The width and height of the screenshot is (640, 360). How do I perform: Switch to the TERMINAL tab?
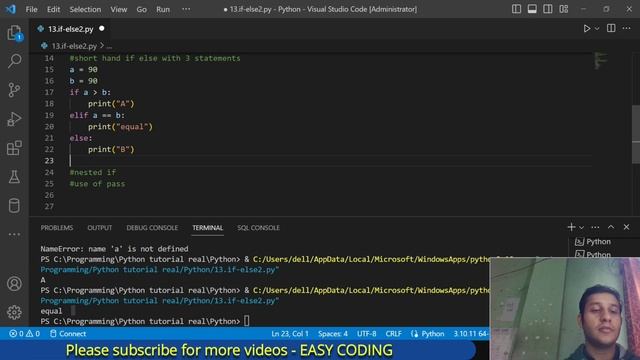point(208,228)
